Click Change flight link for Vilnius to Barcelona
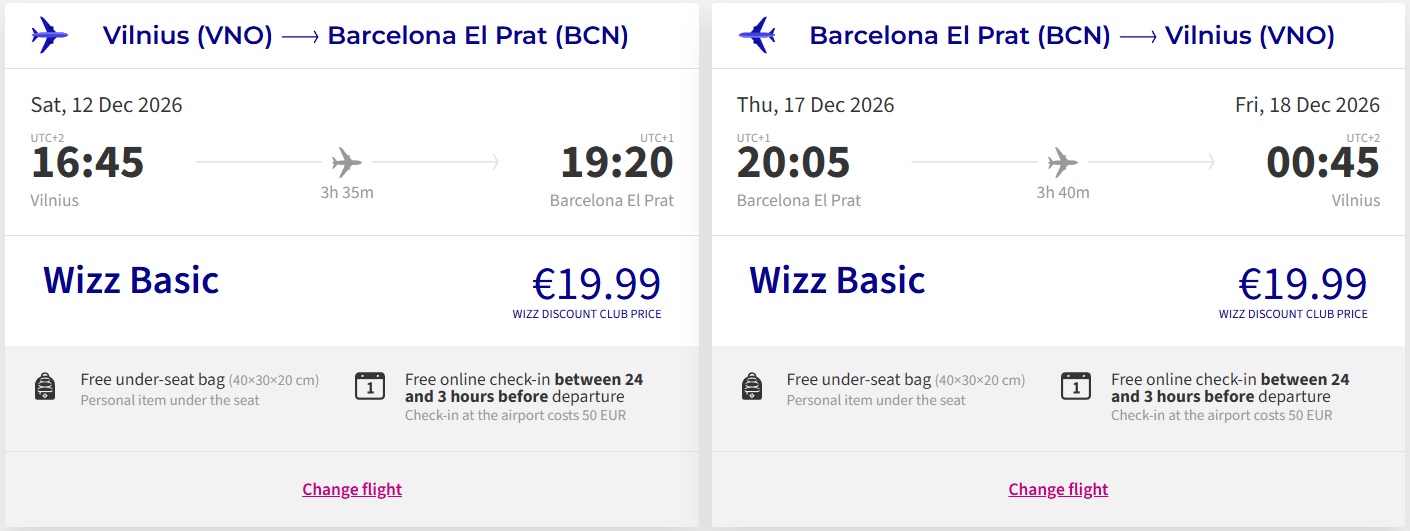The width and height of the screenshot is (1410, 531). coord(352,489)
